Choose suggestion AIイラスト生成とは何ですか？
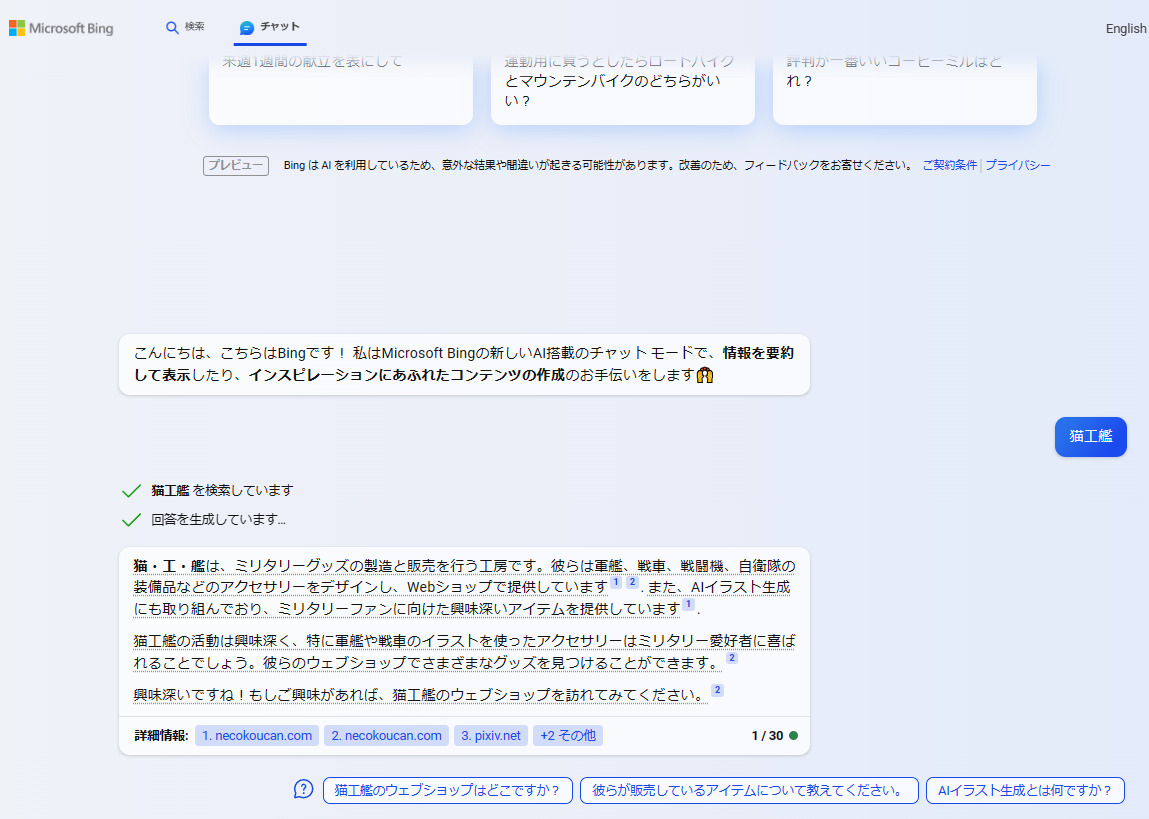Viewport: 1149px width, 819px height. (x=1025, y=790)
